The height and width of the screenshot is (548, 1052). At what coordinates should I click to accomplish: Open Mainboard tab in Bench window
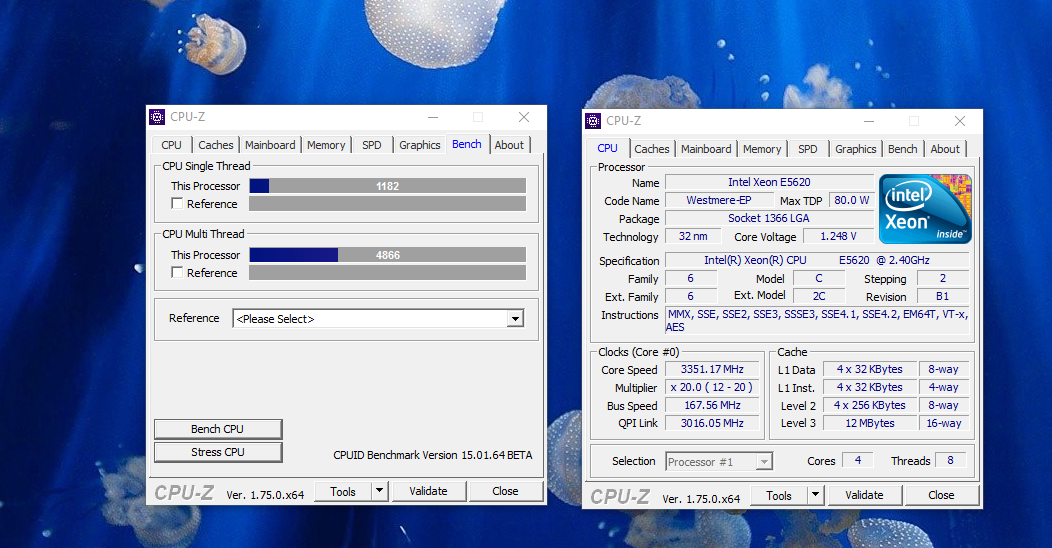(x=270, y=145)
